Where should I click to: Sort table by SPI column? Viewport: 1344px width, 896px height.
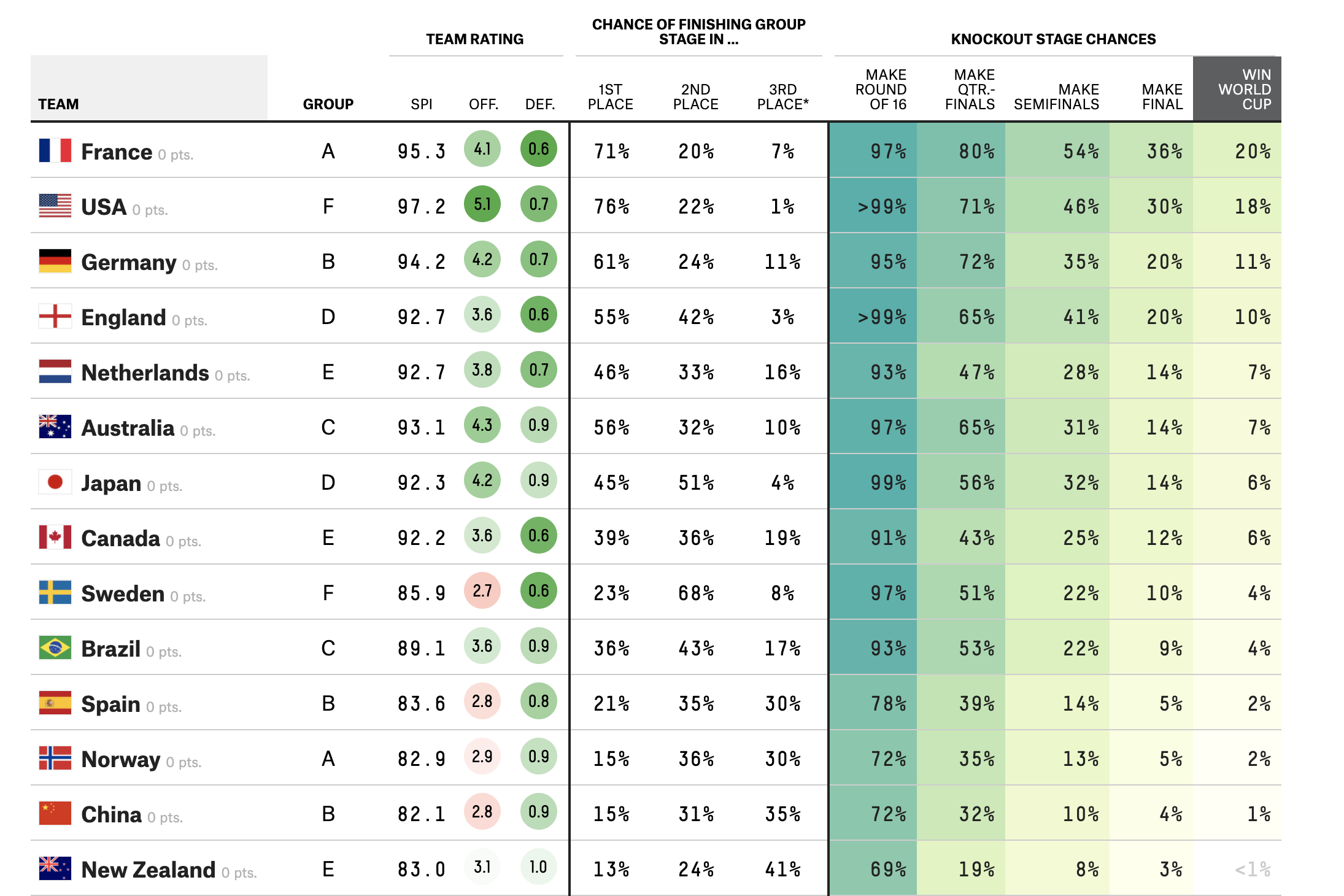tap(422, 104)
